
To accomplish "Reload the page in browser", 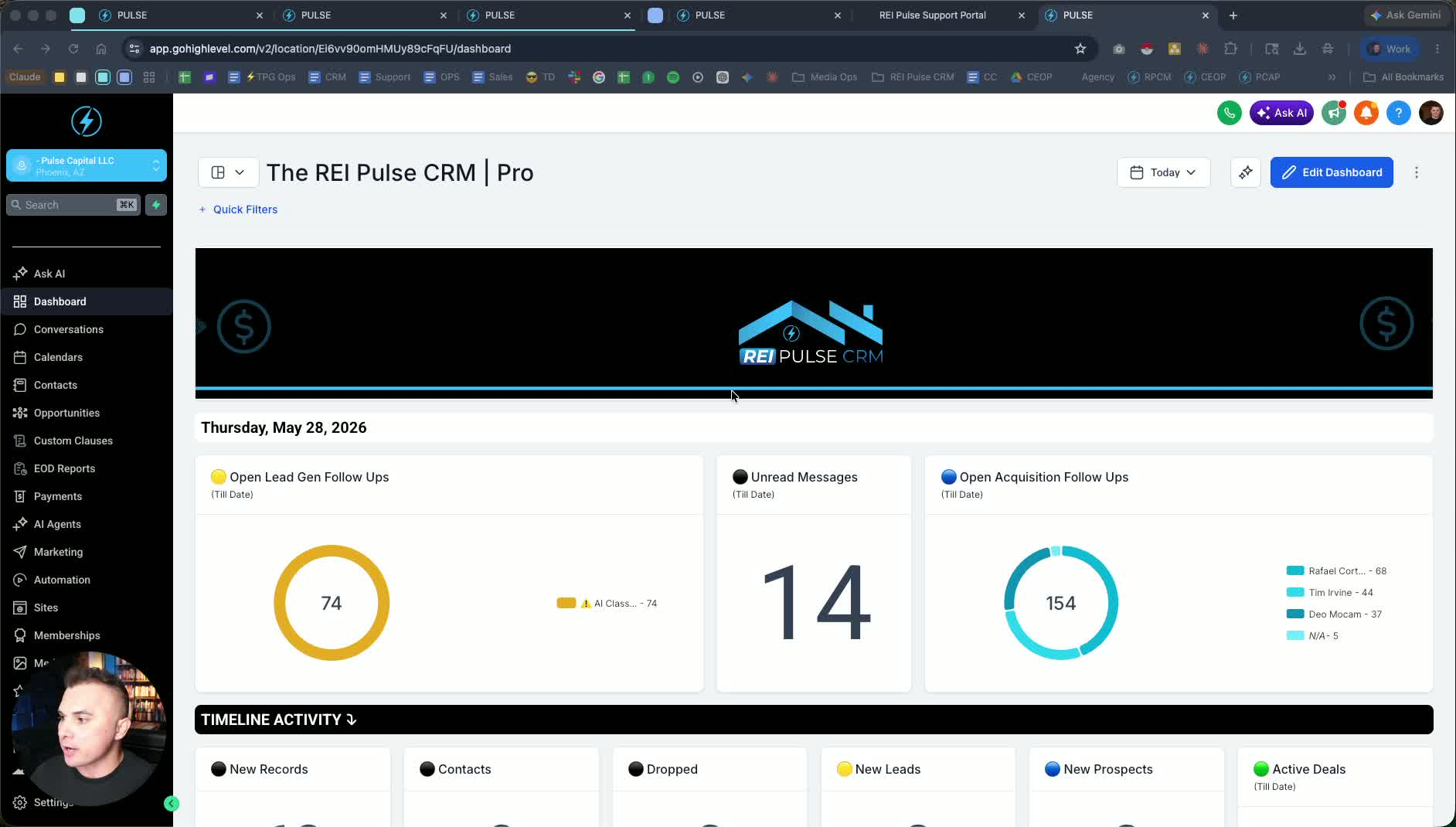I will coord(73,49).
